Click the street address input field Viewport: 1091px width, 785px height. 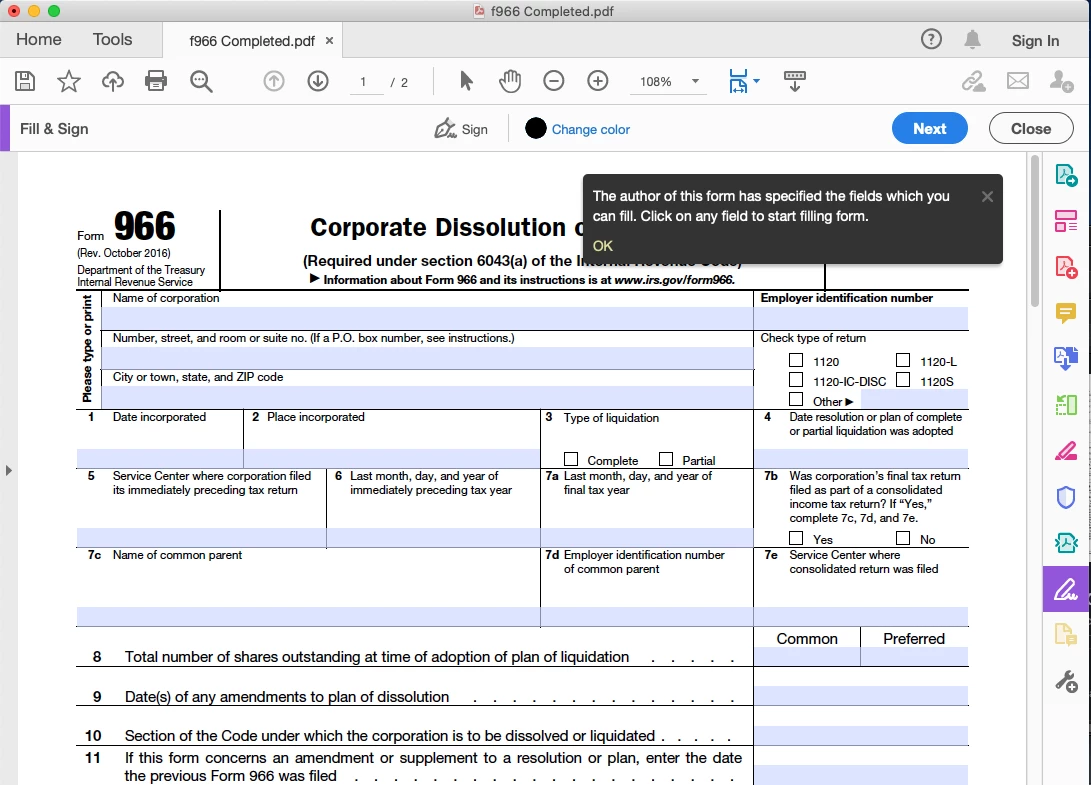click(x=427, y=358)
